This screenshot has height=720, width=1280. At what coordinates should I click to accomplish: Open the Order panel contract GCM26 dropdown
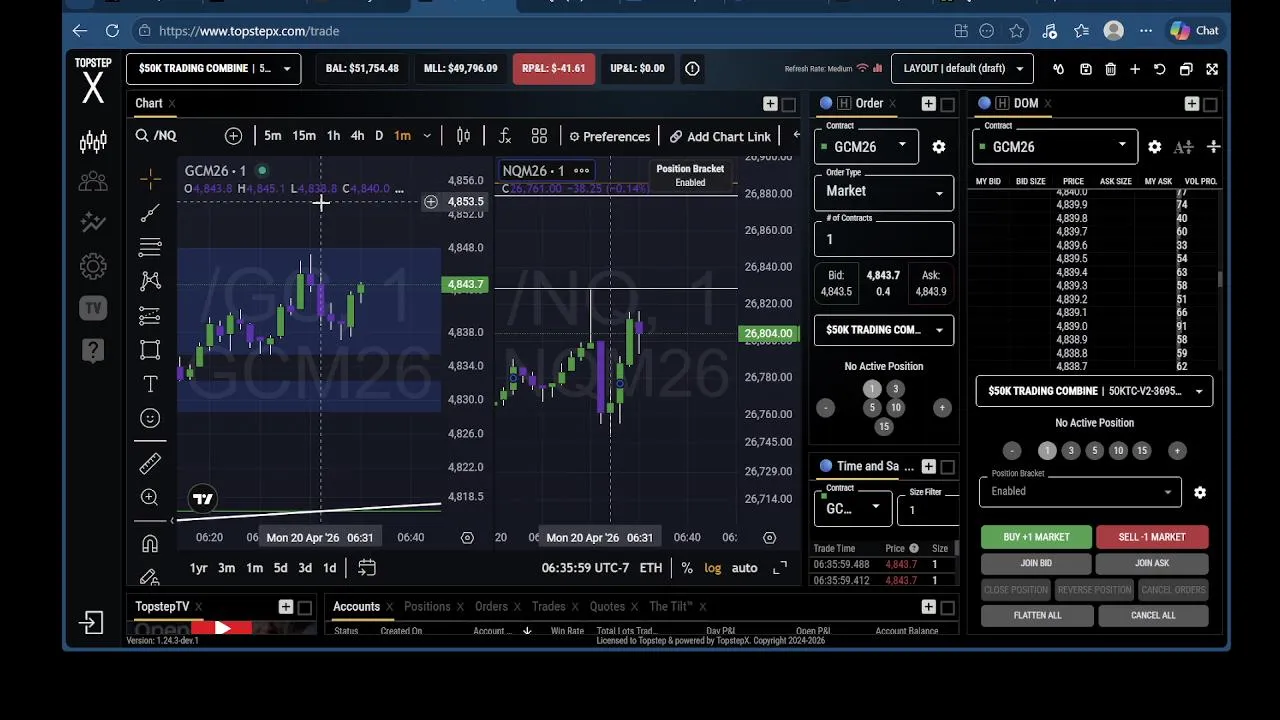[x=866, y=146]
